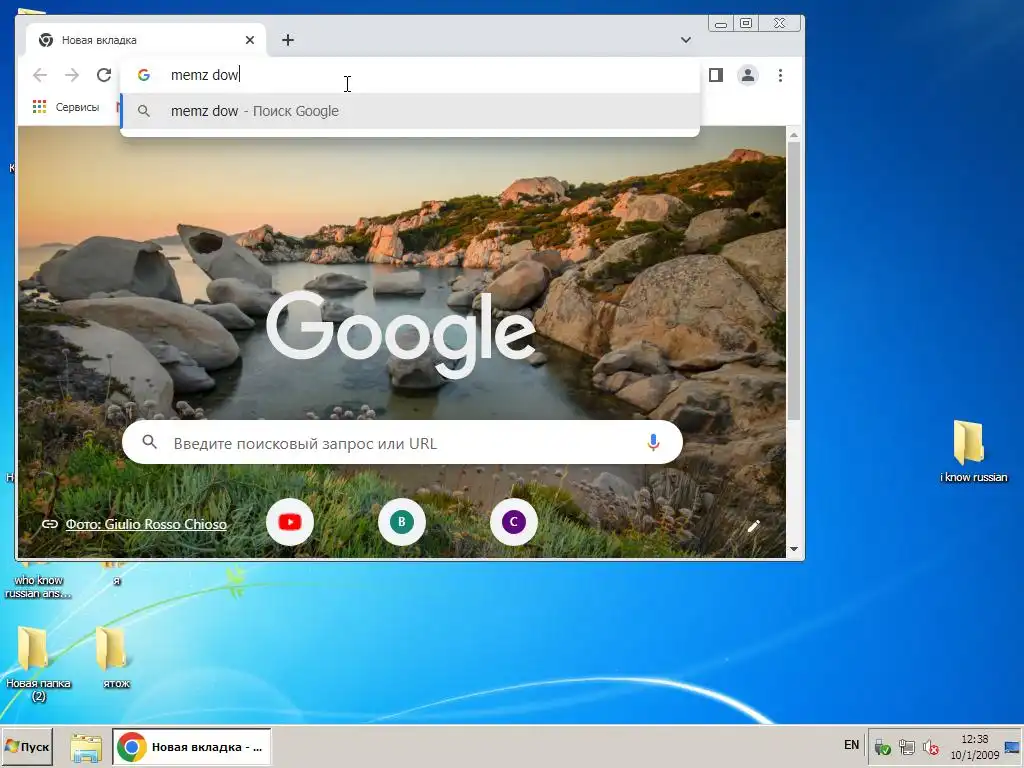Click the Chrome forward arrow

pyautogui.click(x=72, y=75)
